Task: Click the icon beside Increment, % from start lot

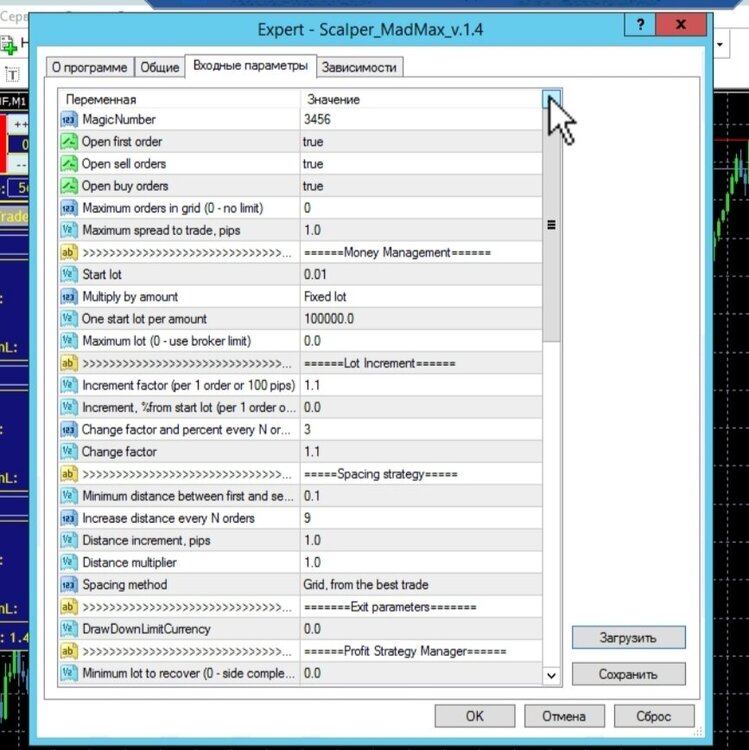Action: tap(68, 407)
